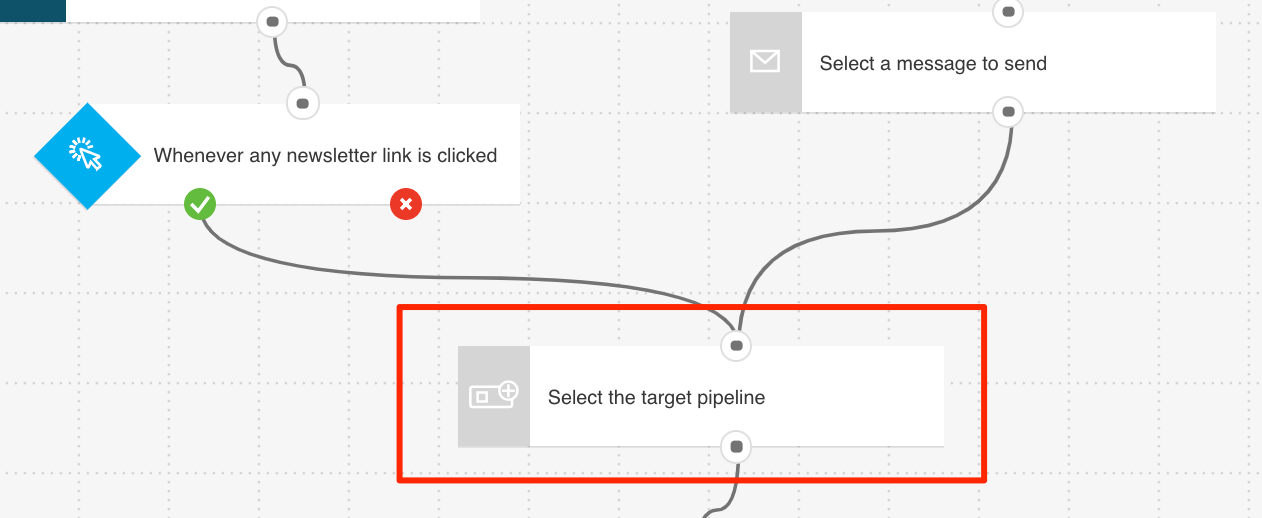Click the pipeline icon on the target pipeline block
This screenshot has width=1262, height=518.
point(494,396)
